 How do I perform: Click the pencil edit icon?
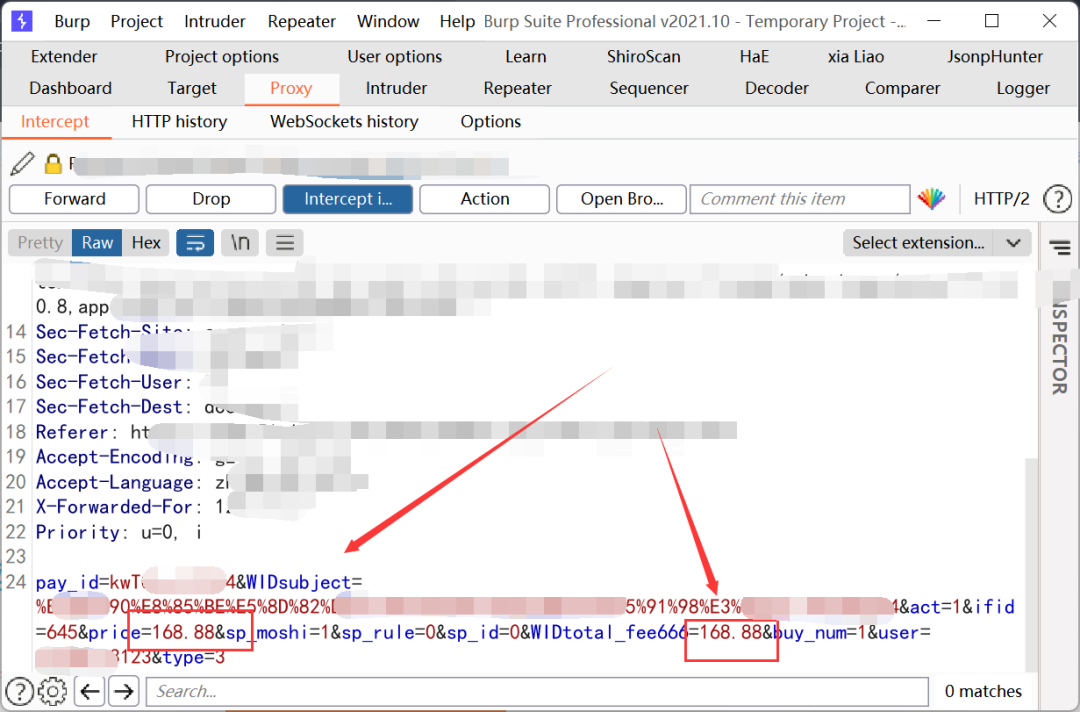point(22,164)
